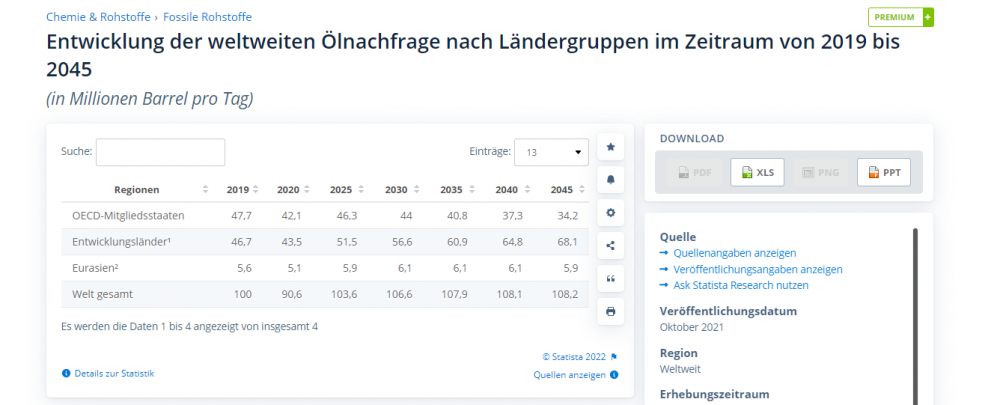Click Entwicklungsländer 2045 value 68,1
Image resolution: width=1000 pixels, height=405 pixels.
[x=567, y=242]
